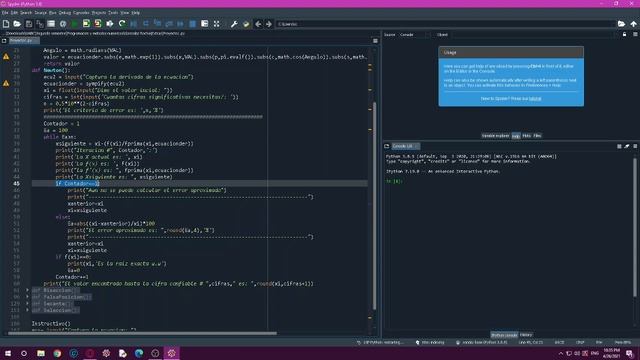Viewport: 640px width, 360px height.
Task: Interrupt kernel with the console stop icon
Action: (x=619, y=146)
